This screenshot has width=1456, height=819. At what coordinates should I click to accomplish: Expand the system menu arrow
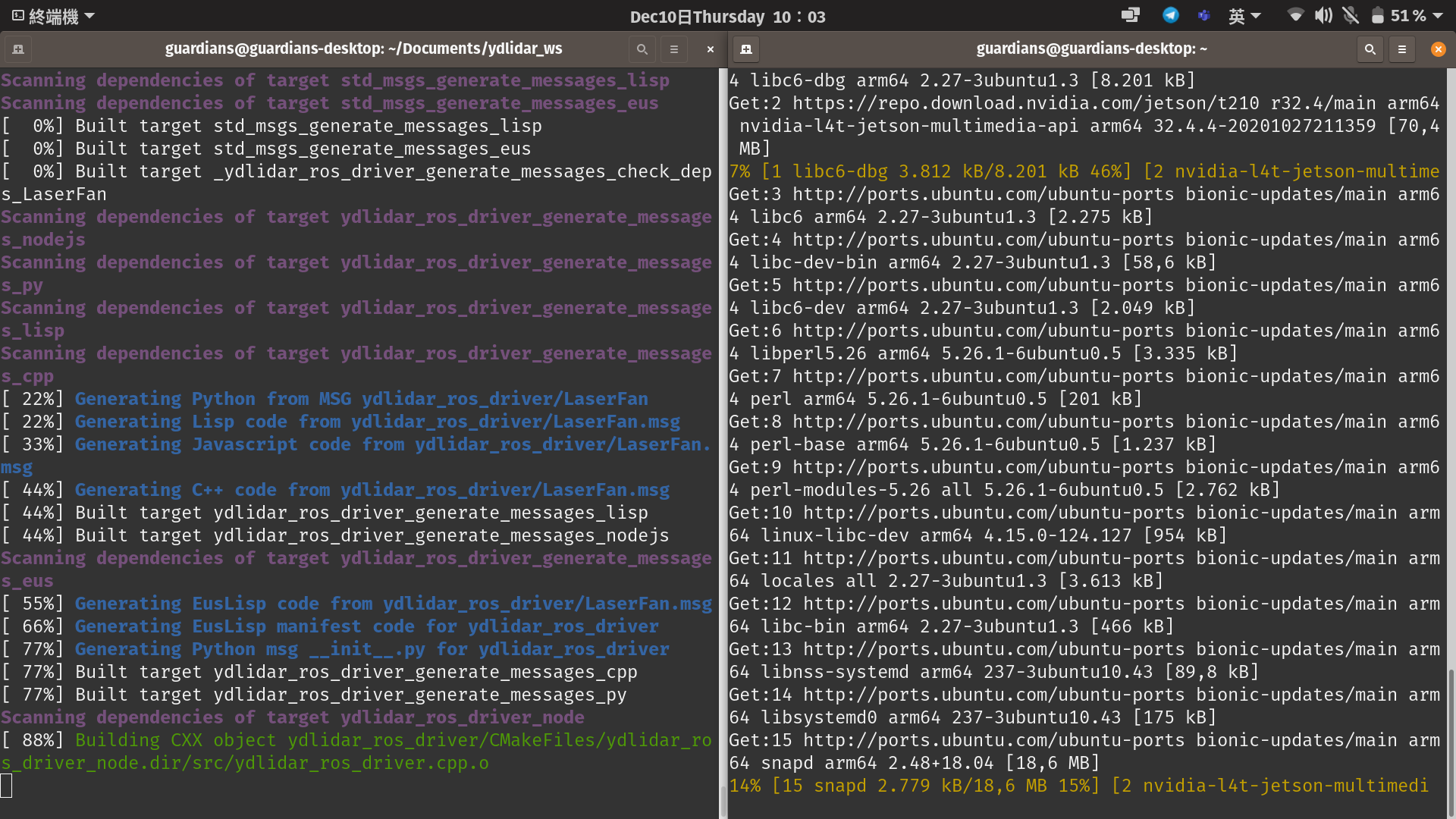[1438, 16]
